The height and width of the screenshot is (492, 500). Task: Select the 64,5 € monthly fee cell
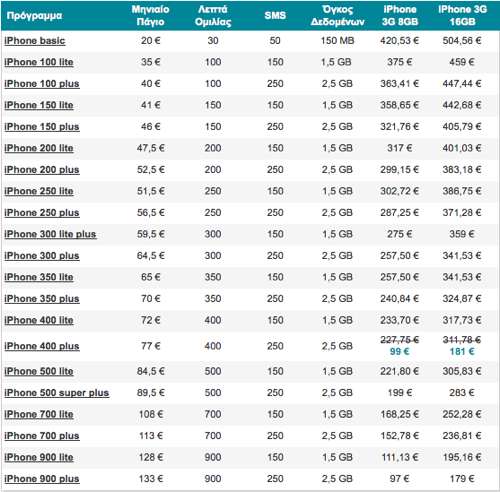coord(151,256)
